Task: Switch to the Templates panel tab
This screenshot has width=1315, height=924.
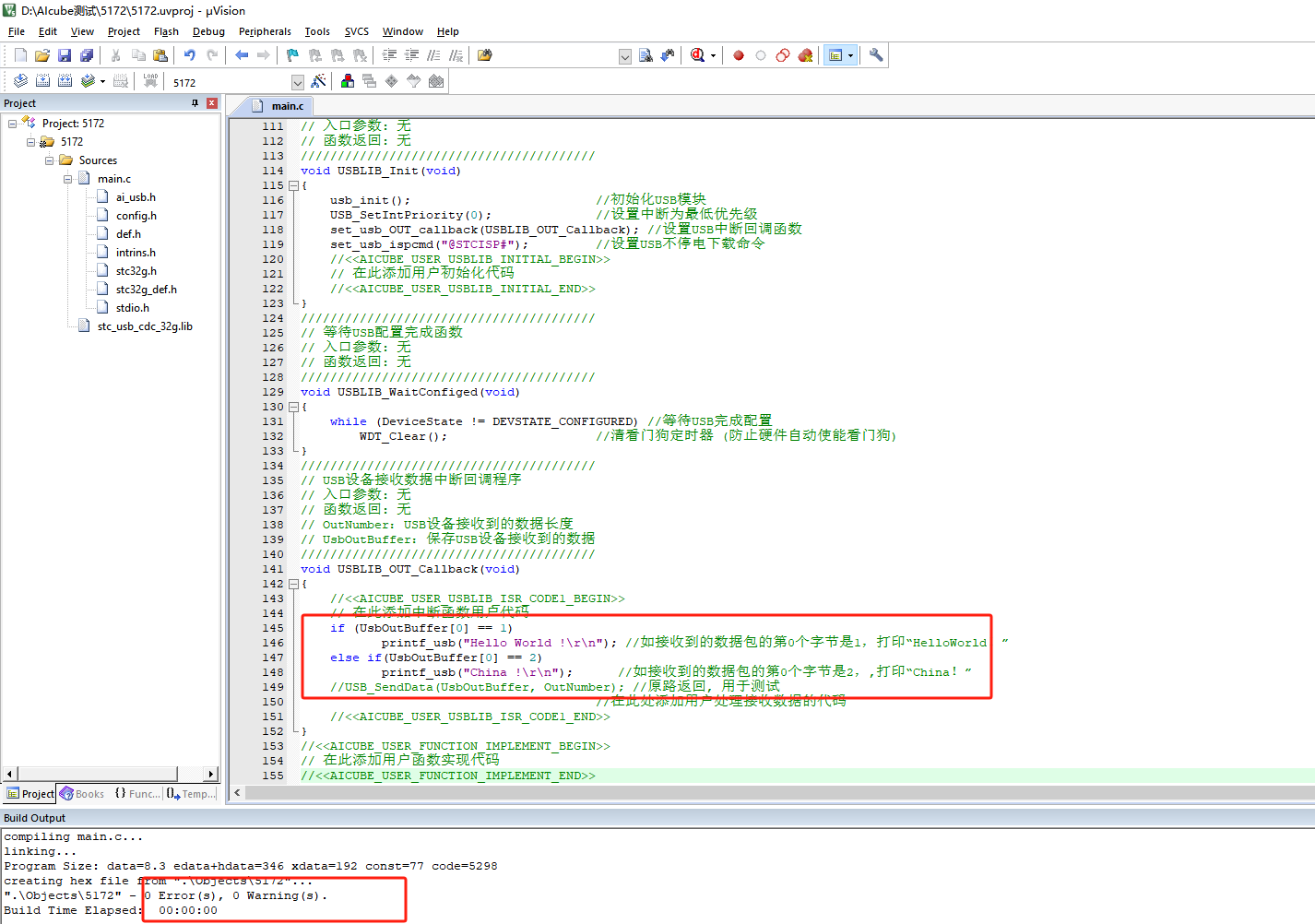Action: 192,794
